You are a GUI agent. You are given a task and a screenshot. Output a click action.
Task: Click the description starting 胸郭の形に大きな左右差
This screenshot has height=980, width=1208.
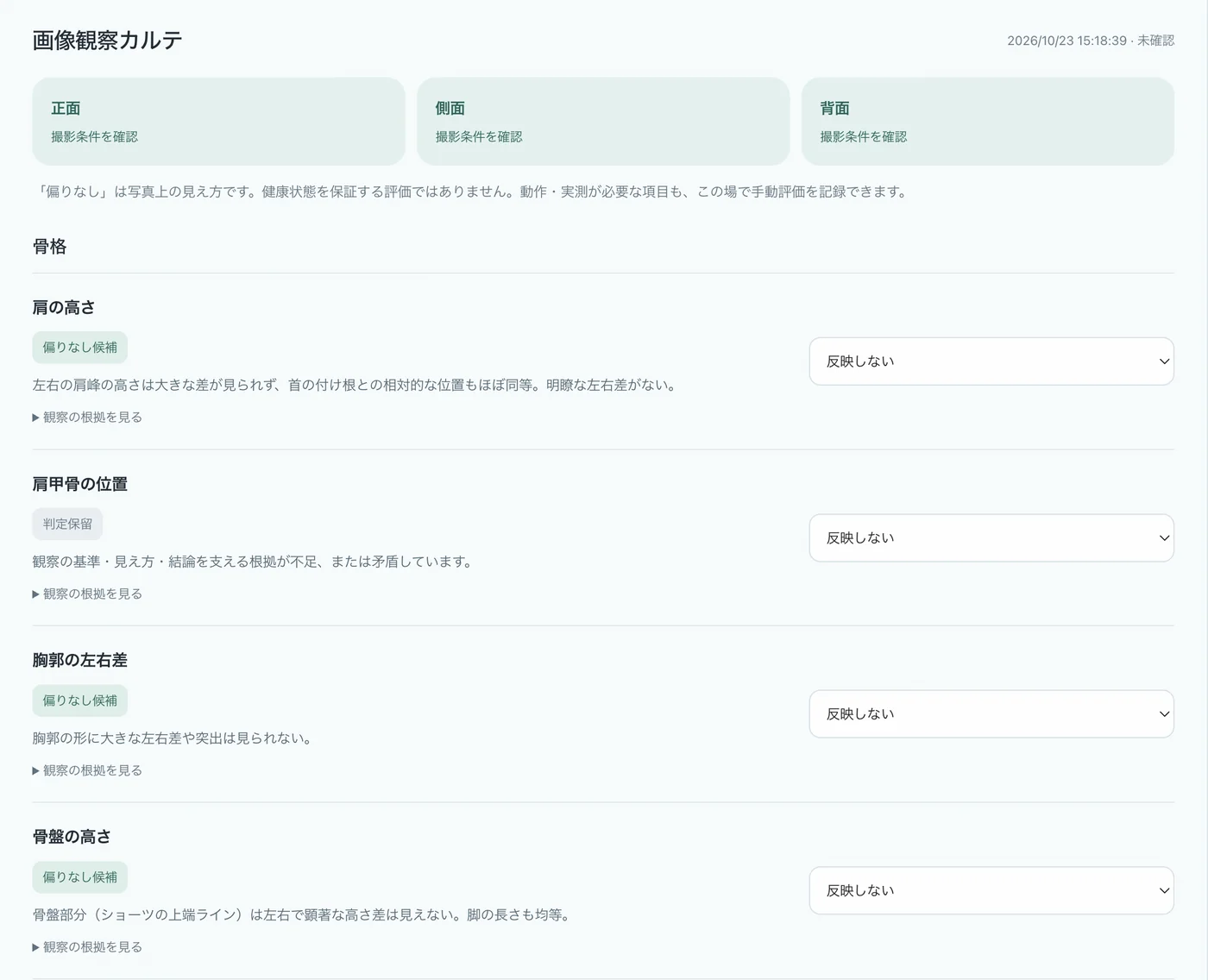[x=174, y=739]
